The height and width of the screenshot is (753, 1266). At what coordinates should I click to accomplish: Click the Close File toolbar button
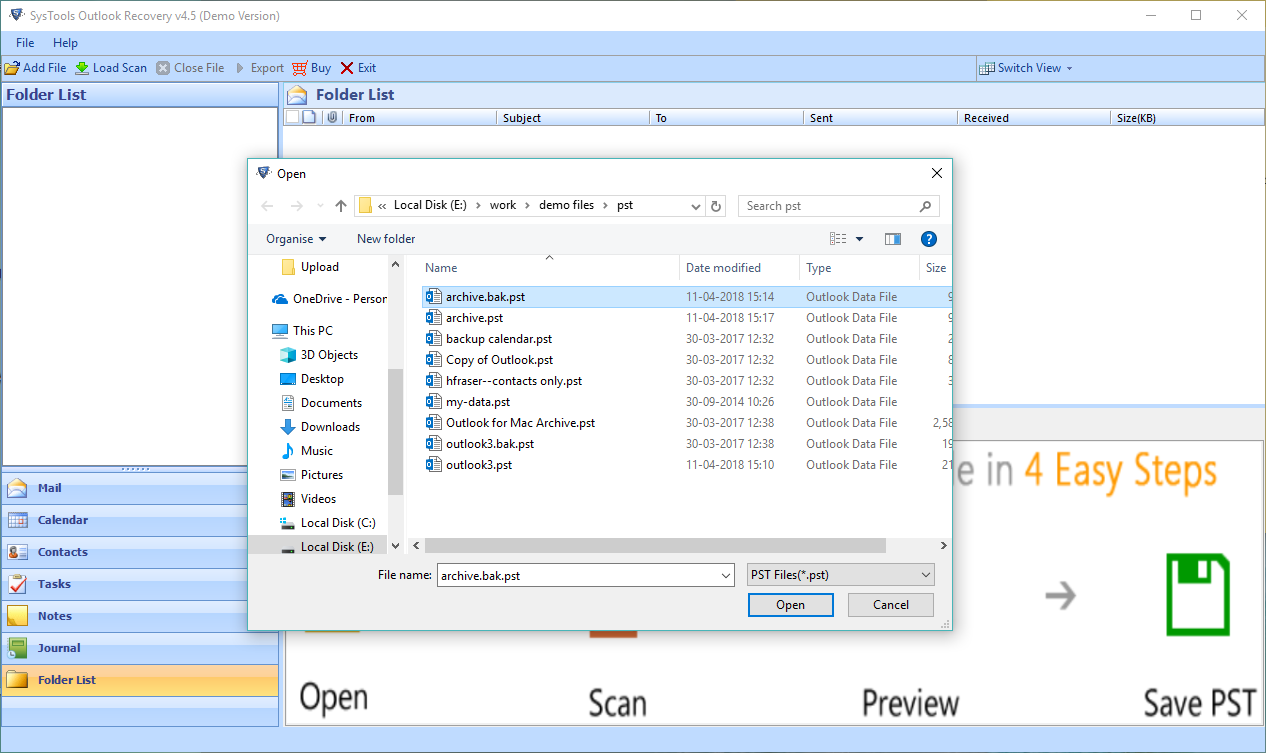[x=190, y=68]
